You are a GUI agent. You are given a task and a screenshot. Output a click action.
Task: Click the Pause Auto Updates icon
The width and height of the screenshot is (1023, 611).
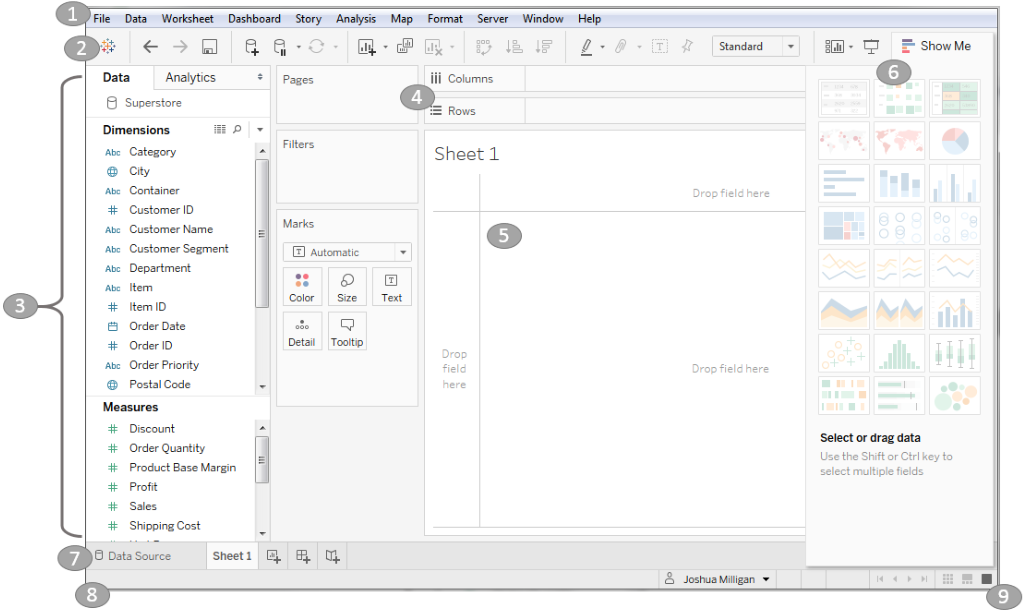(x=280, y=46)
